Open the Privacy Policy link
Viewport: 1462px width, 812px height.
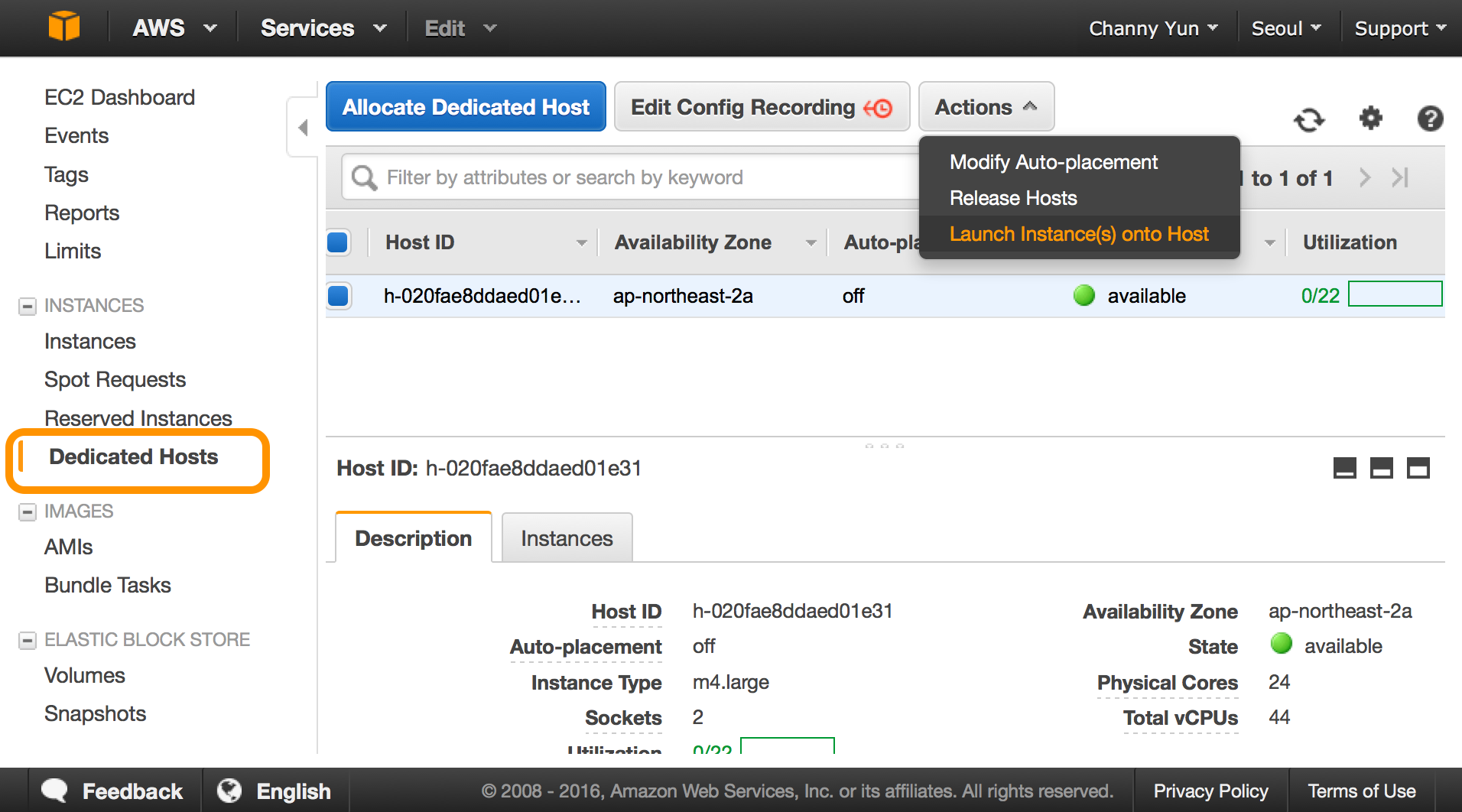1210,791
